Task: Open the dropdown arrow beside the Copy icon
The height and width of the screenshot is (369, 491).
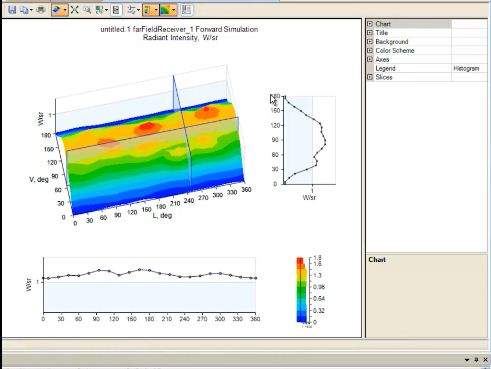Action: [x=31, y=10]
